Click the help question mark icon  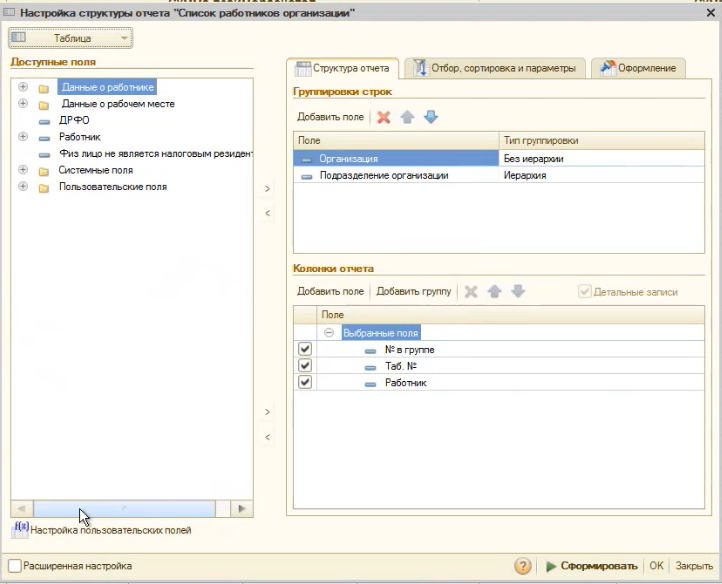coord(523,566)
